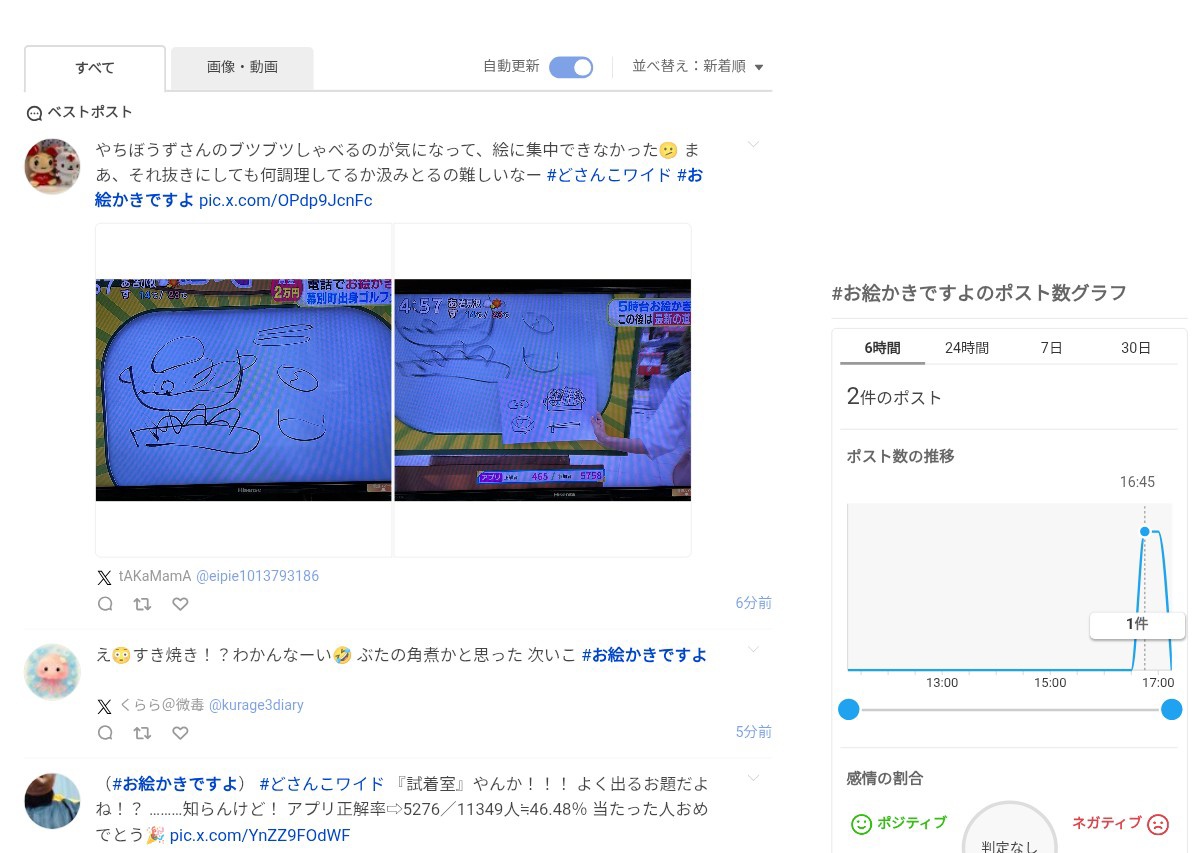Screen dimensions: 1200x853
Task: Click the left handle of graph range slider
Action: coord(849,709)
